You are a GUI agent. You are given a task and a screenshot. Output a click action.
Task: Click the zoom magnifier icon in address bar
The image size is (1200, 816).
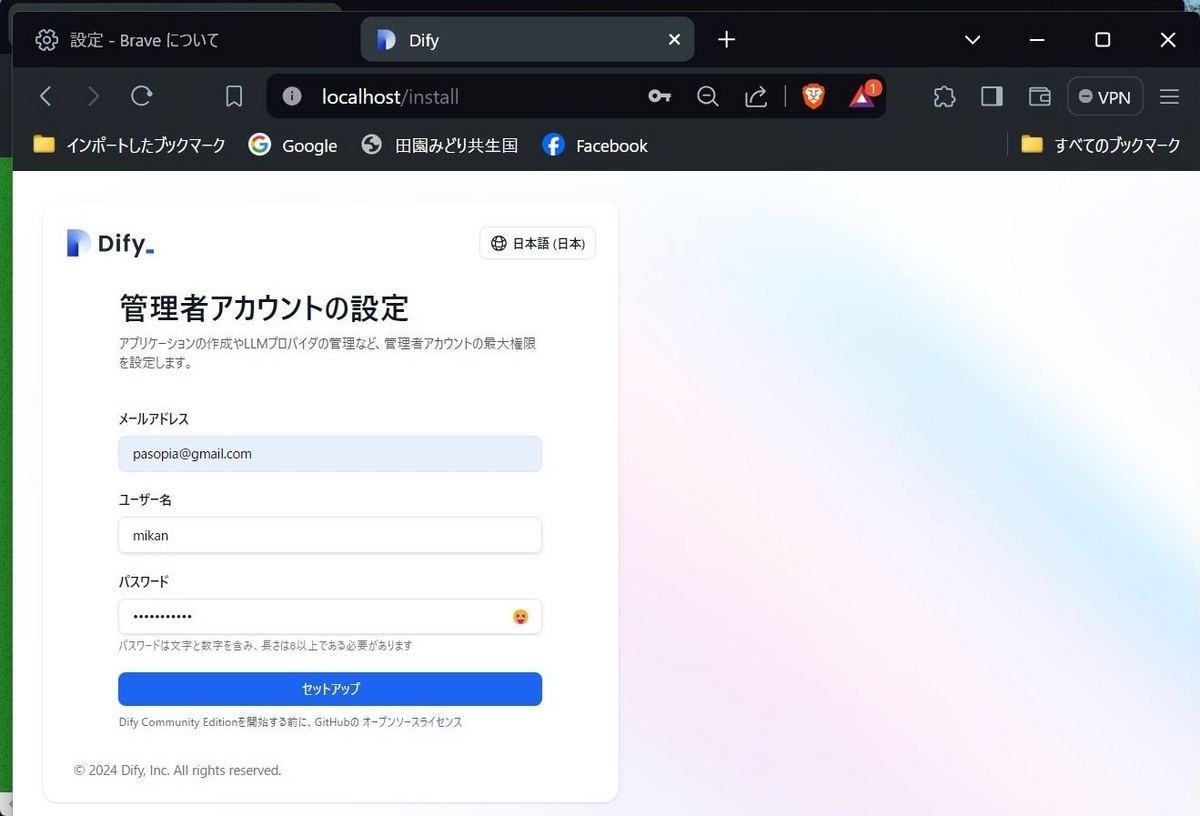[708, 96]
